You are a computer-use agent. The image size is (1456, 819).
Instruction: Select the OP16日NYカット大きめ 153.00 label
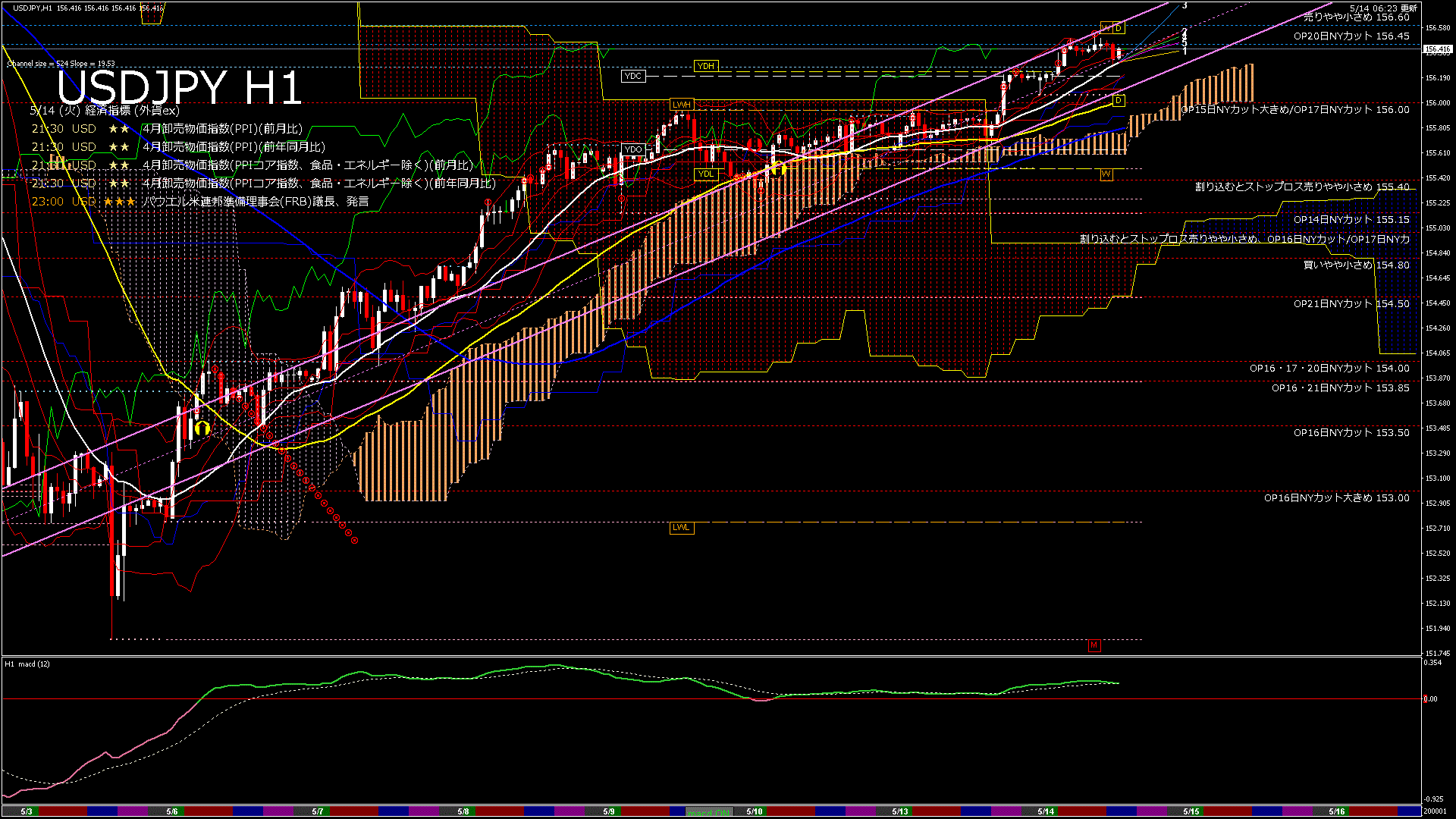click(x=1336, y=497)
